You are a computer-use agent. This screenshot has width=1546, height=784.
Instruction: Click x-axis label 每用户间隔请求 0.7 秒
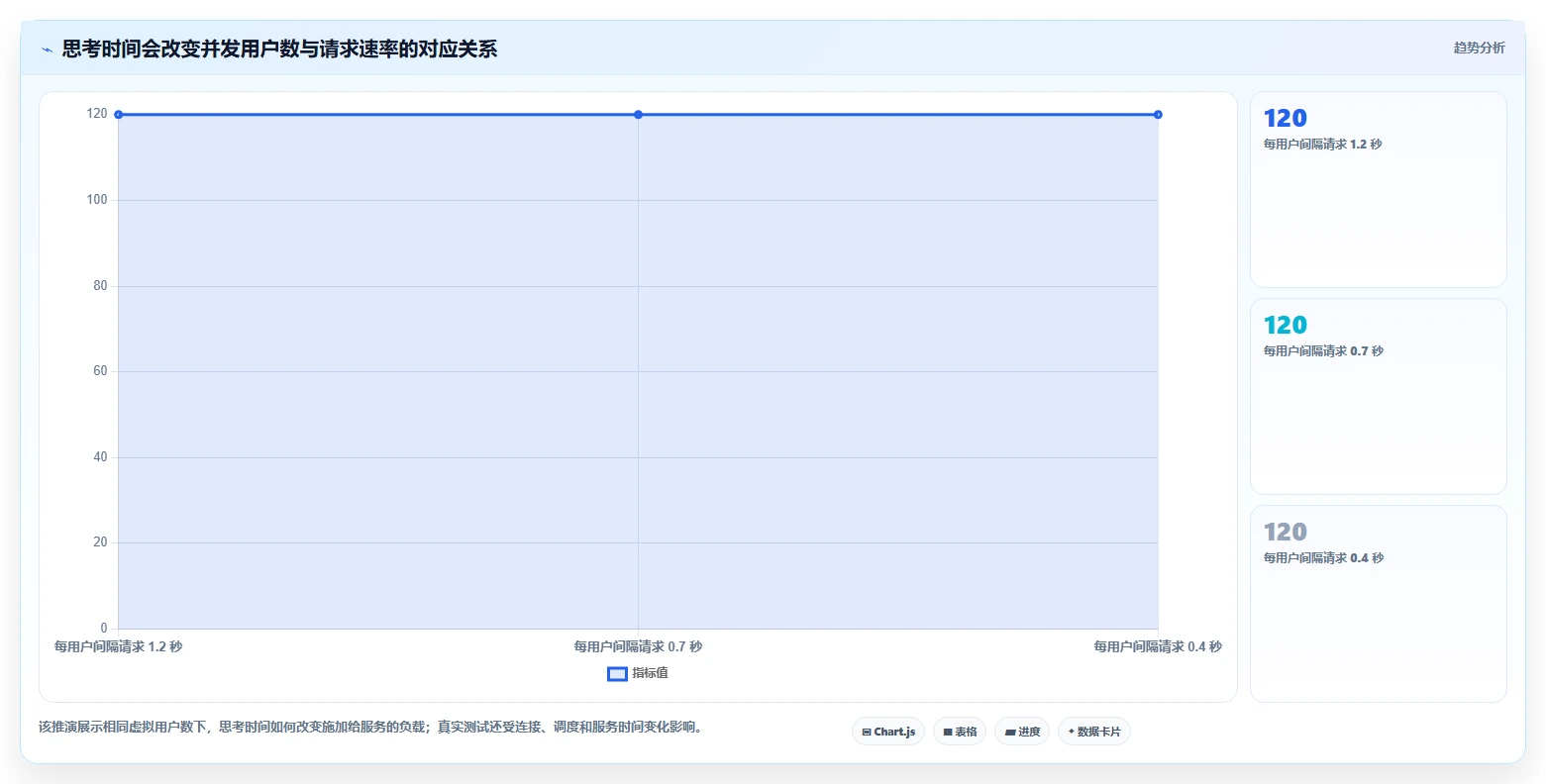coord(638,647)
